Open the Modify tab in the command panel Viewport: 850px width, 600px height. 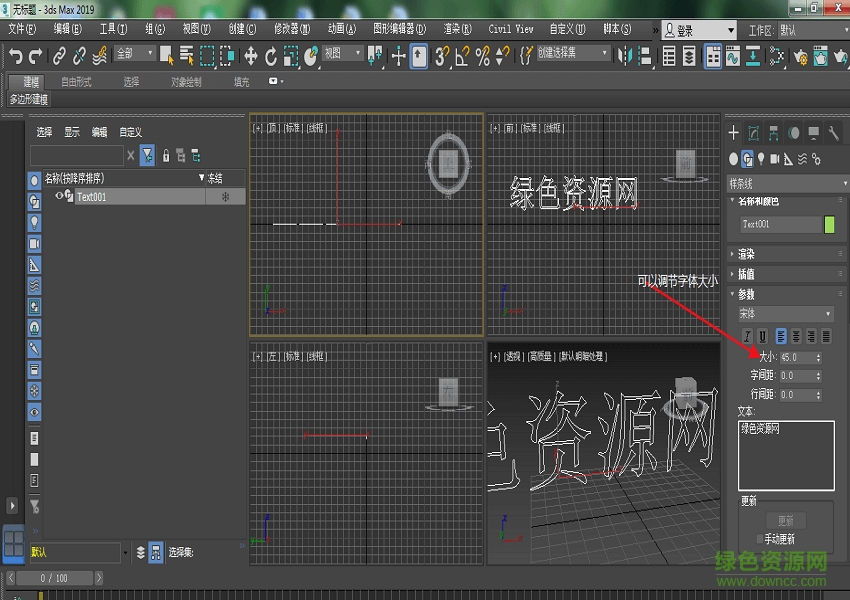(x=753, y=132)
